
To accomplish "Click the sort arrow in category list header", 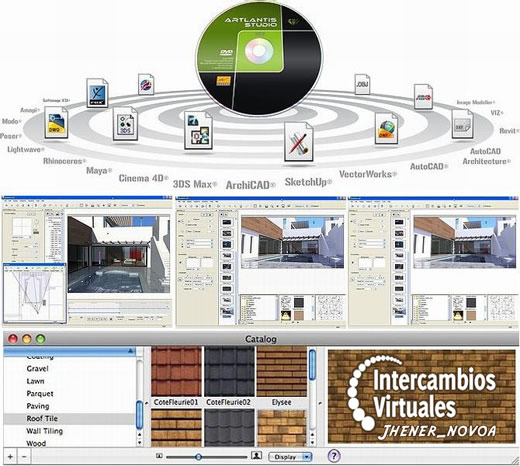I will [130, 351].
